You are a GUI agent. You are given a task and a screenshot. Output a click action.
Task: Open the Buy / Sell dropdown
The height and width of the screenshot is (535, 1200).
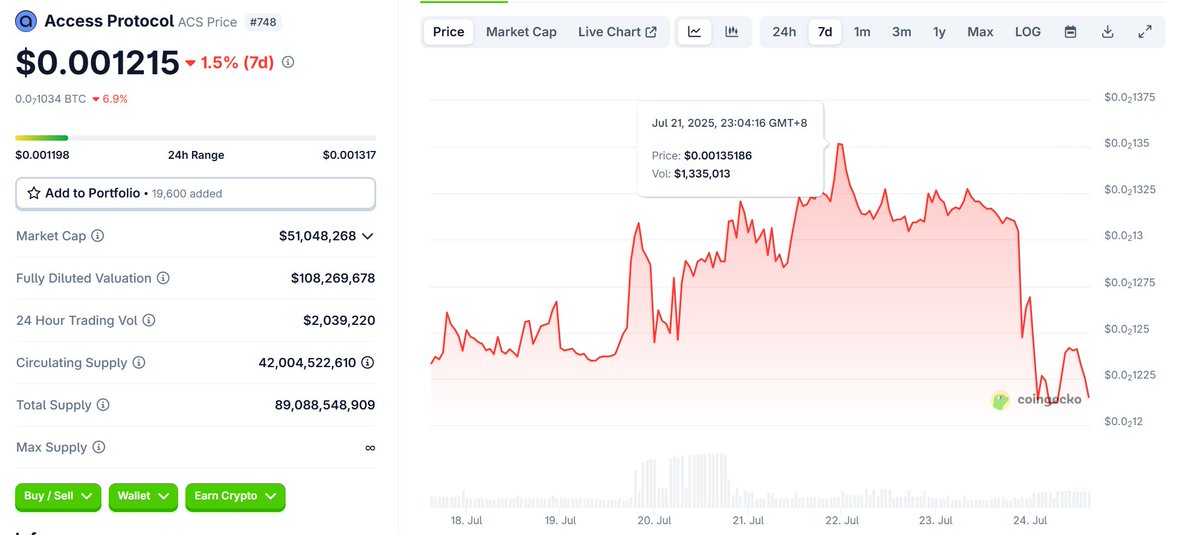58,496
